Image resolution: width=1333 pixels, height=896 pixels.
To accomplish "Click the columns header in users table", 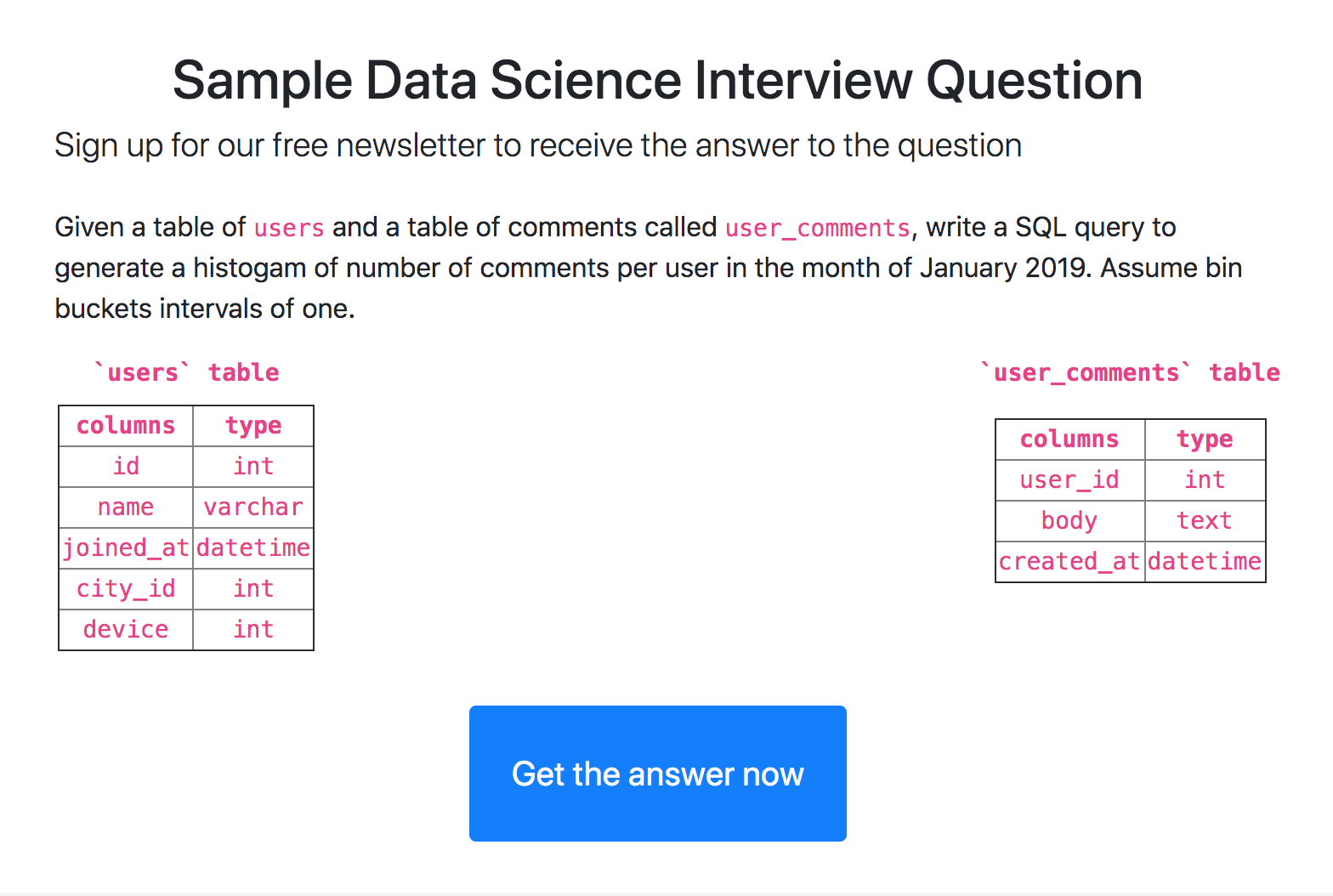I will (125, 425).
